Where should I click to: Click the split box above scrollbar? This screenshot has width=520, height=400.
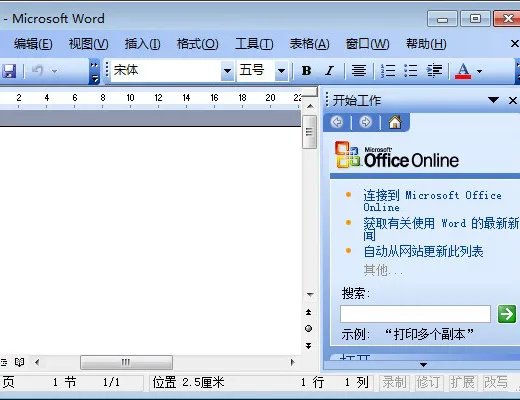[310, 92]
